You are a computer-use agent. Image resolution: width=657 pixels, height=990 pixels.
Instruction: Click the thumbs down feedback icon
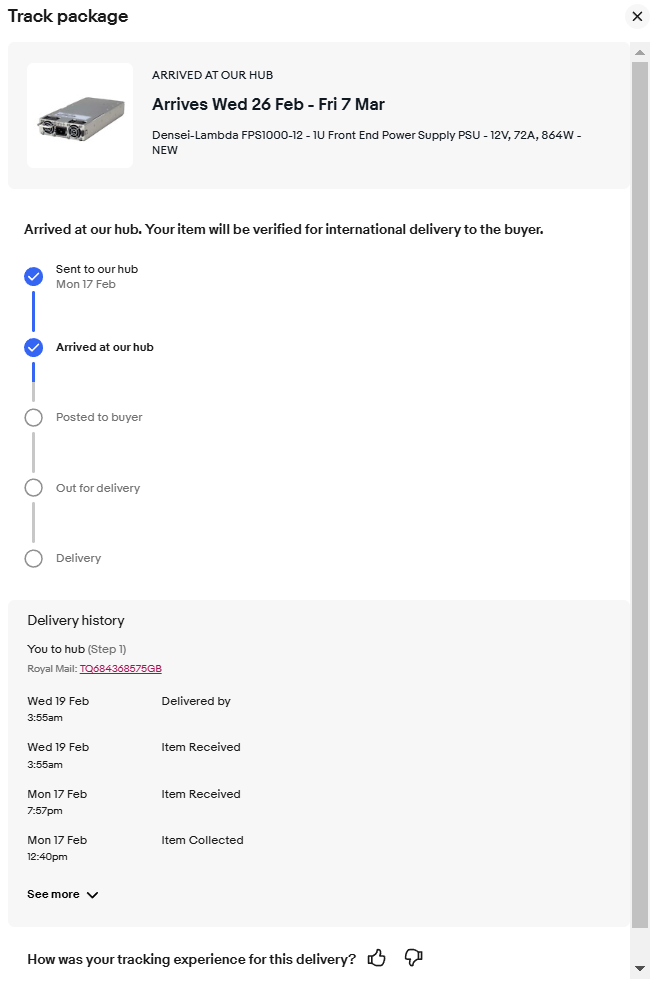(413, 958)
